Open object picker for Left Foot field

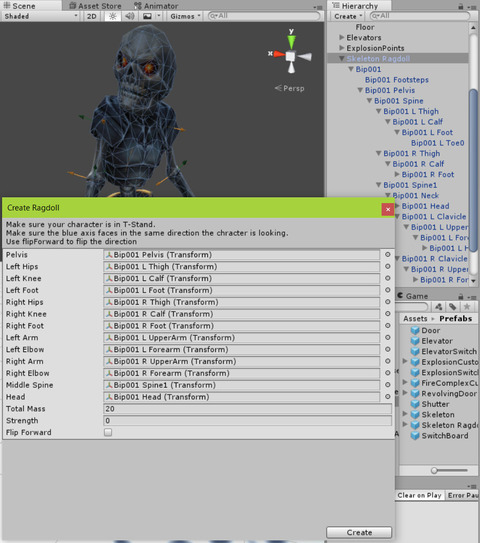388,290
